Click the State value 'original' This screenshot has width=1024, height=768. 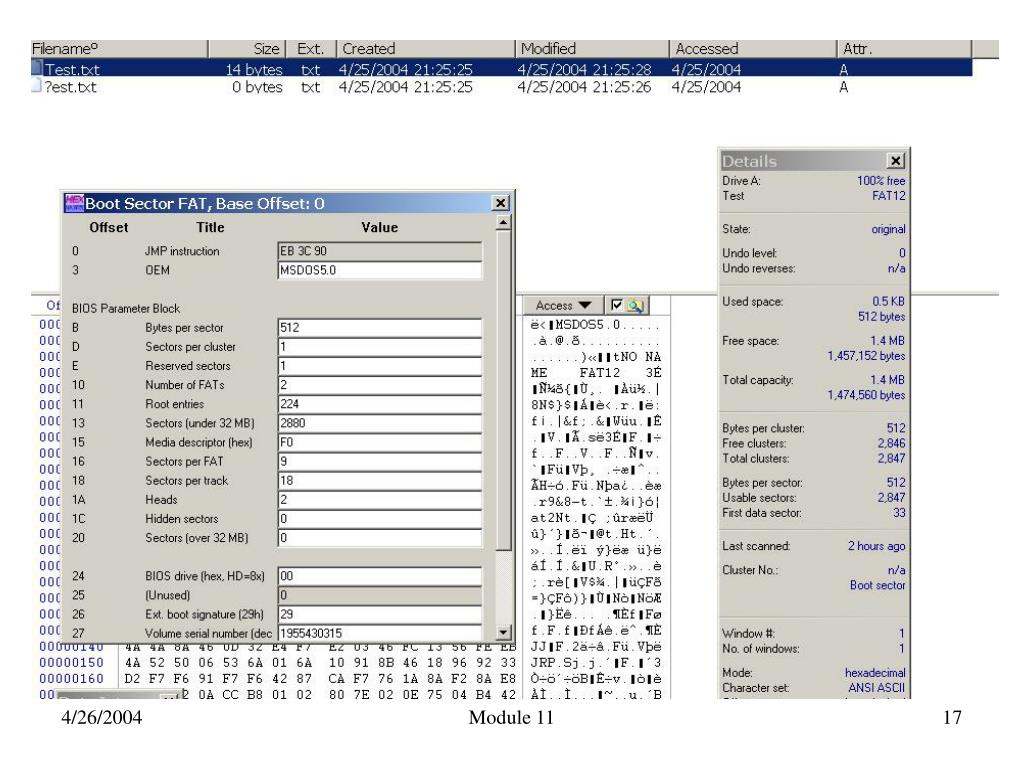point(888,229)
